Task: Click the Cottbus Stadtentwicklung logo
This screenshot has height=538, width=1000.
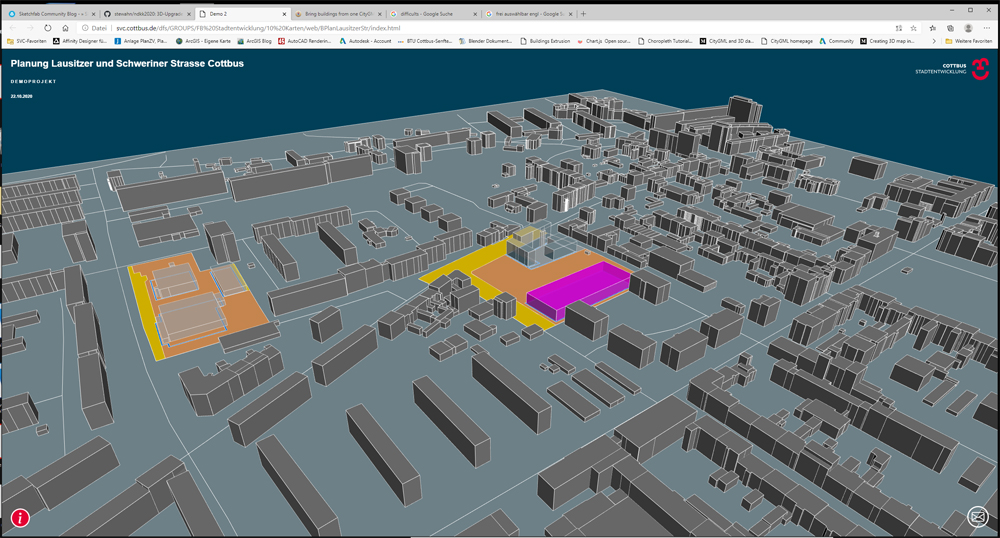Action: [952, 69]
